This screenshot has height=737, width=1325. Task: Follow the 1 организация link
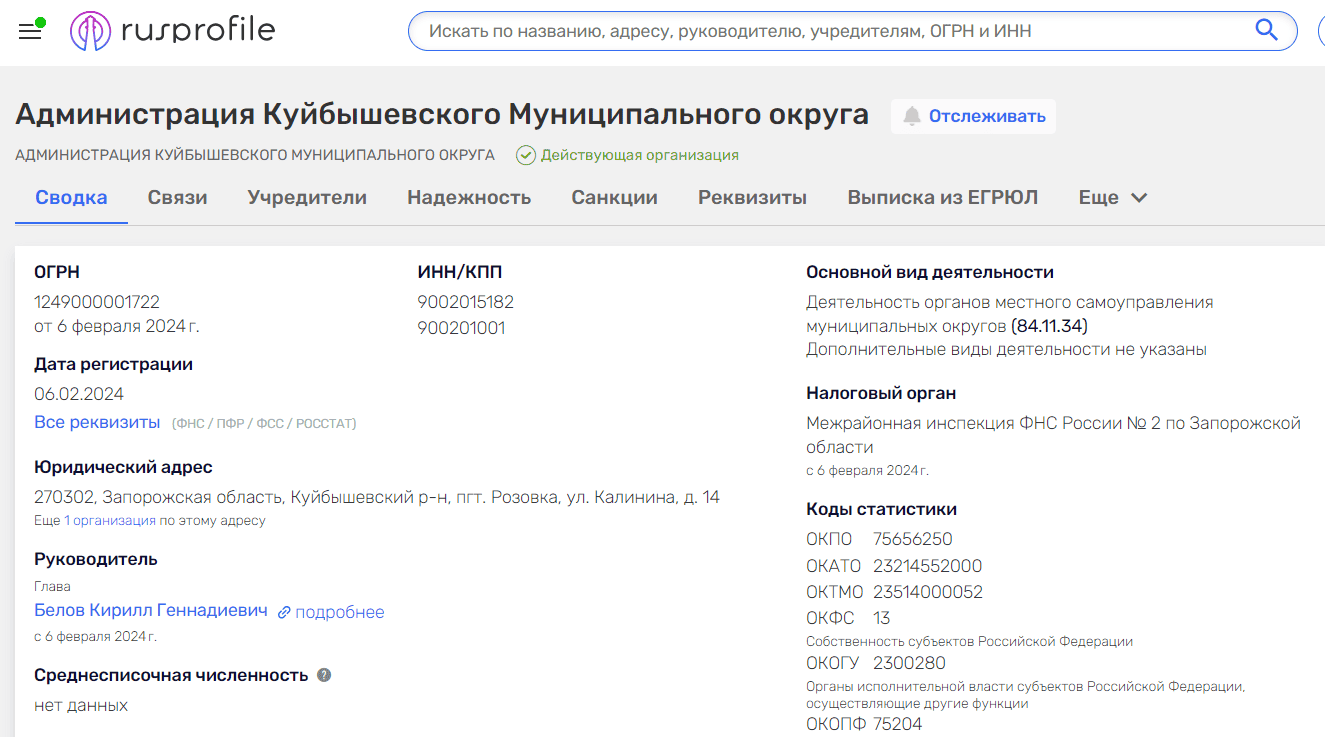(110, 521)
